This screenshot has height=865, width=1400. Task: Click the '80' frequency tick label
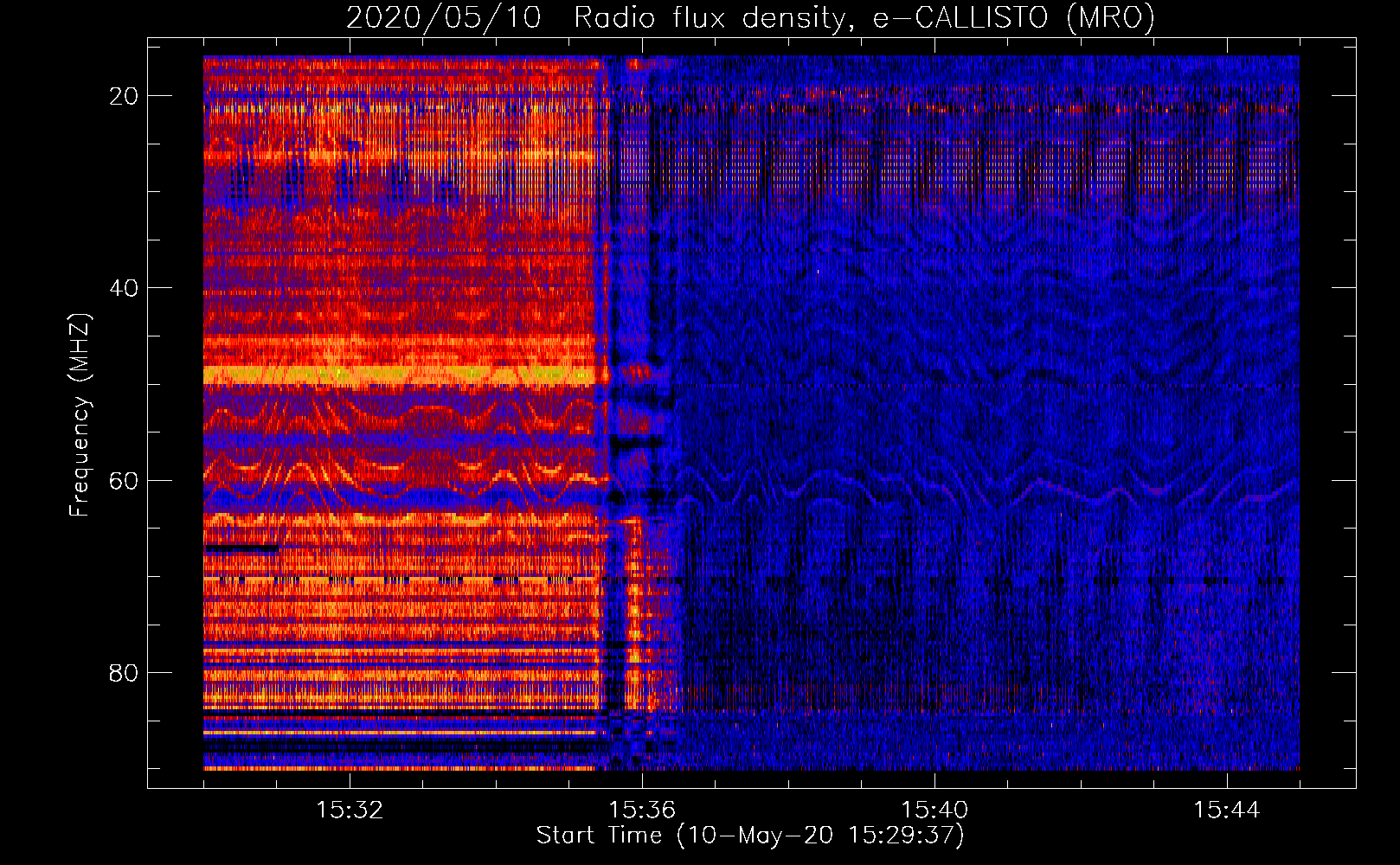point(124,673)
